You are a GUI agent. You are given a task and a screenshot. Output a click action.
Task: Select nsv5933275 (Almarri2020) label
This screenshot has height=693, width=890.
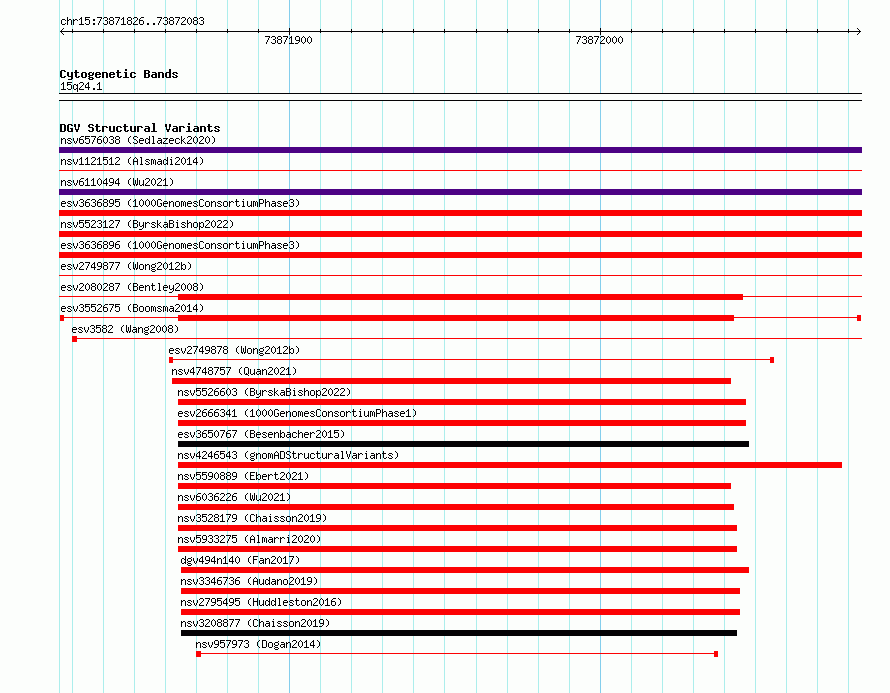click(x=249, y=539)
